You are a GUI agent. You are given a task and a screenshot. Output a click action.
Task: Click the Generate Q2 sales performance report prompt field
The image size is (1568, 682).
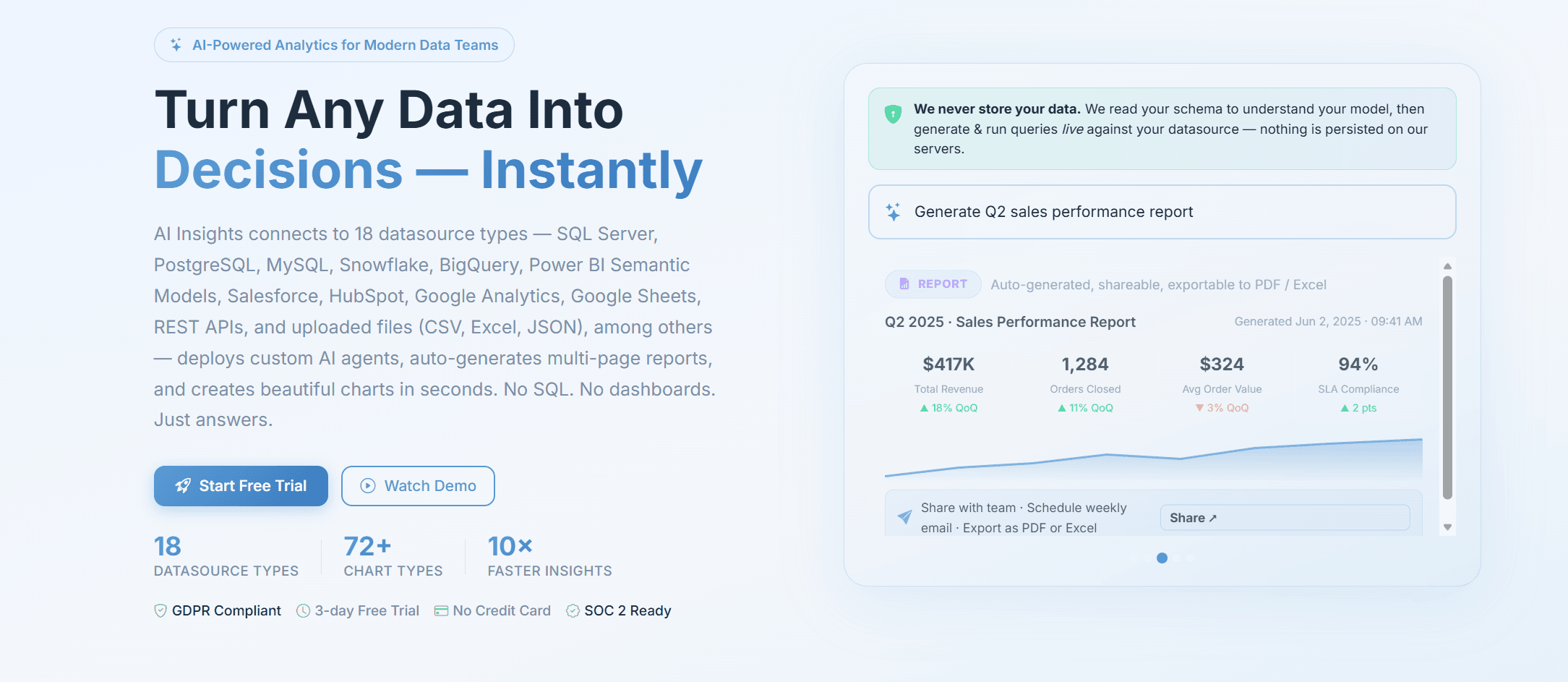point(1162,212)
